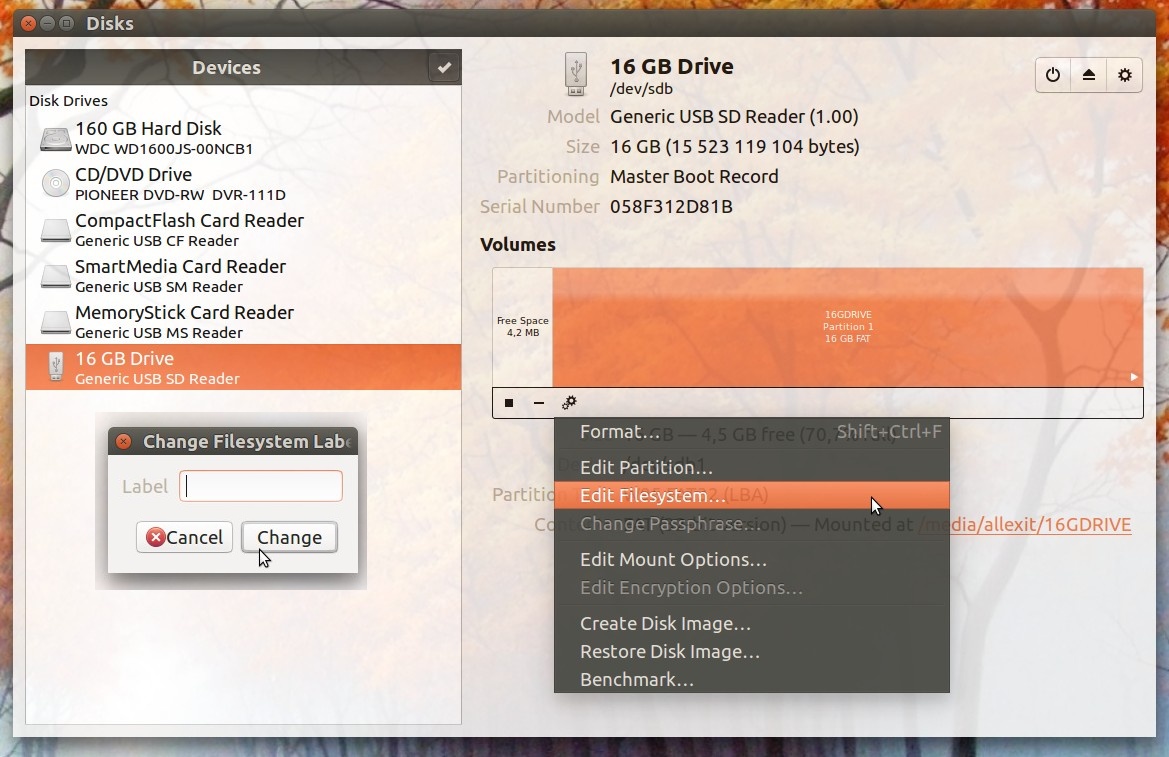
Task: Select 160 GB Hard Disk icon
Action: click(55, 139)
